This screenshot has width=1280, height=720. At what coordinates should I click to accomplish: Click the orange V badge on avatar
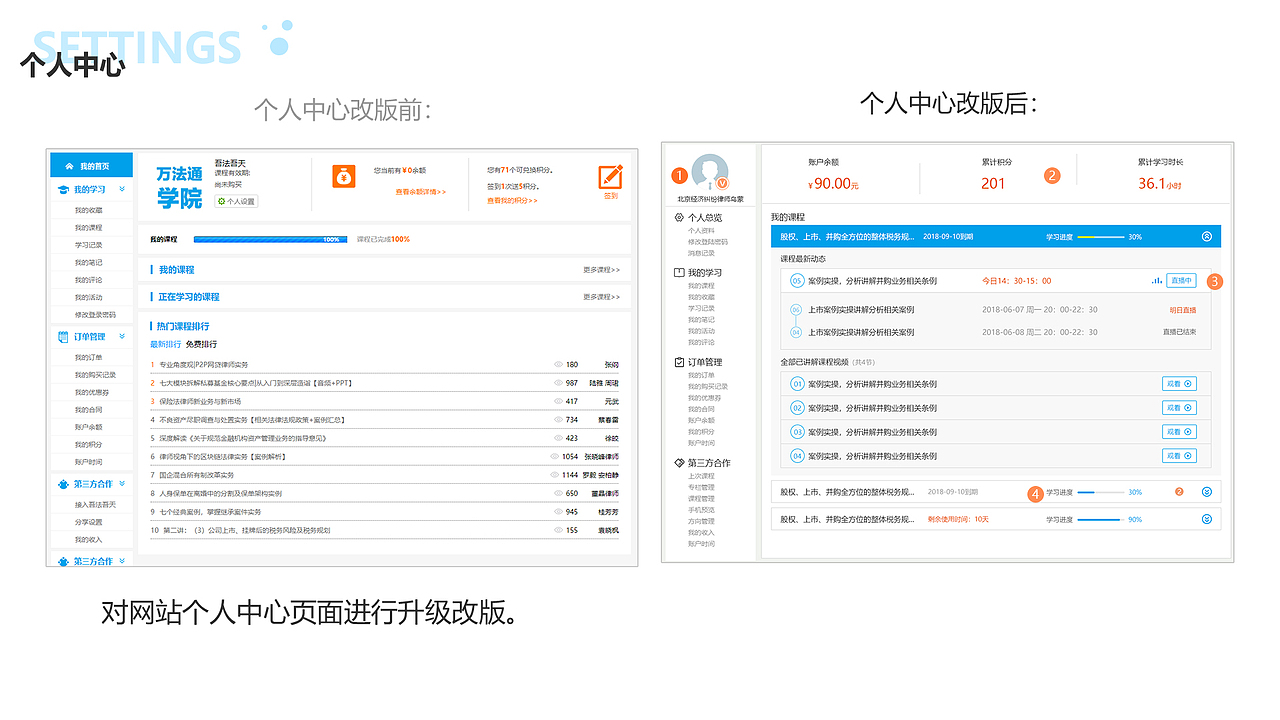722,184
